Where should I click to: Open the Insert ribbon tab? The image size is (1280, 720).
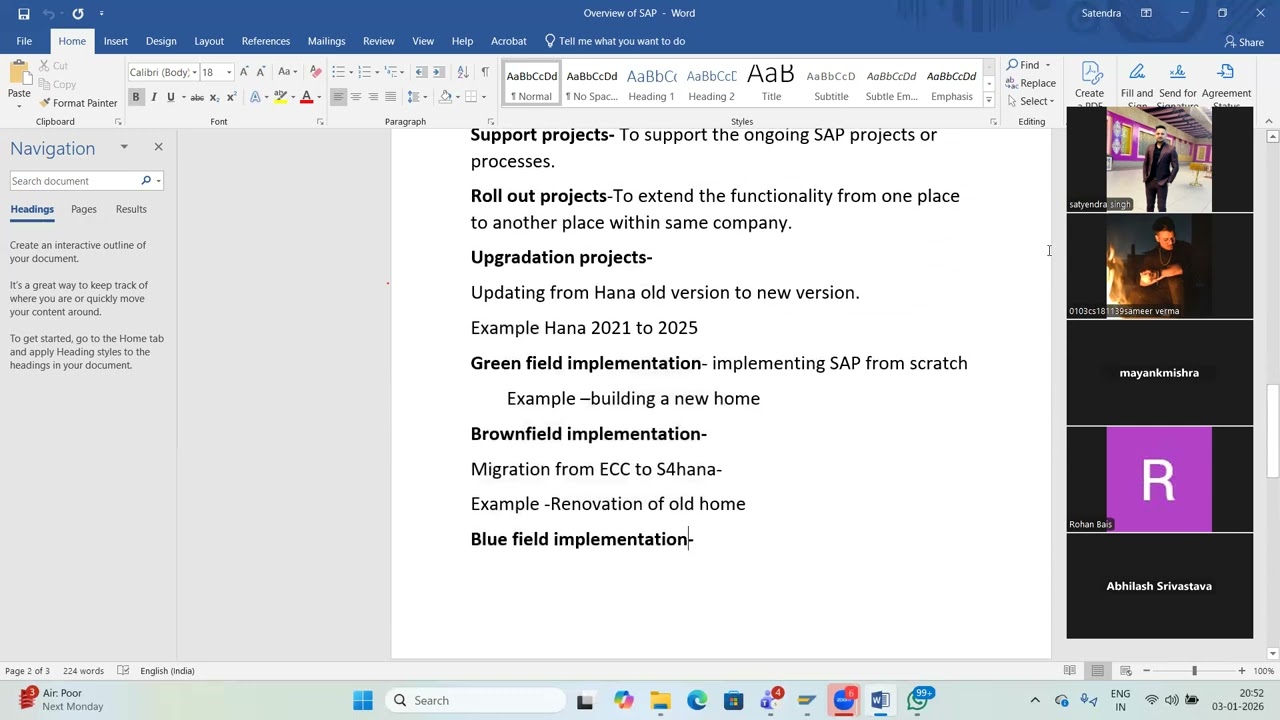pos(116,41)
